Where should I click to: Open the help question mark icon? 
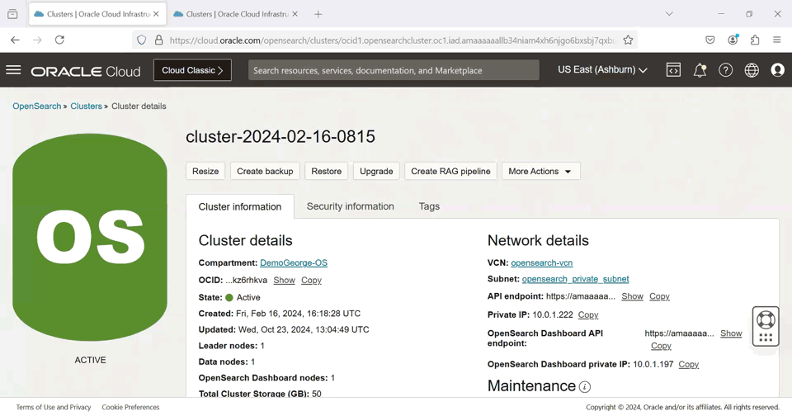(x=726, y=70)
